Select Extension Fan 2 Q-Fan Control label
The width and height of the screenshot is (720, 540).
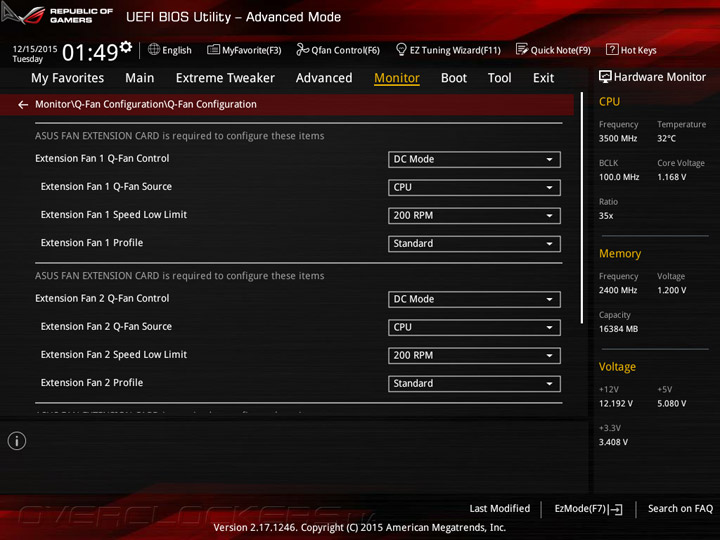click(x=102, y=298)
